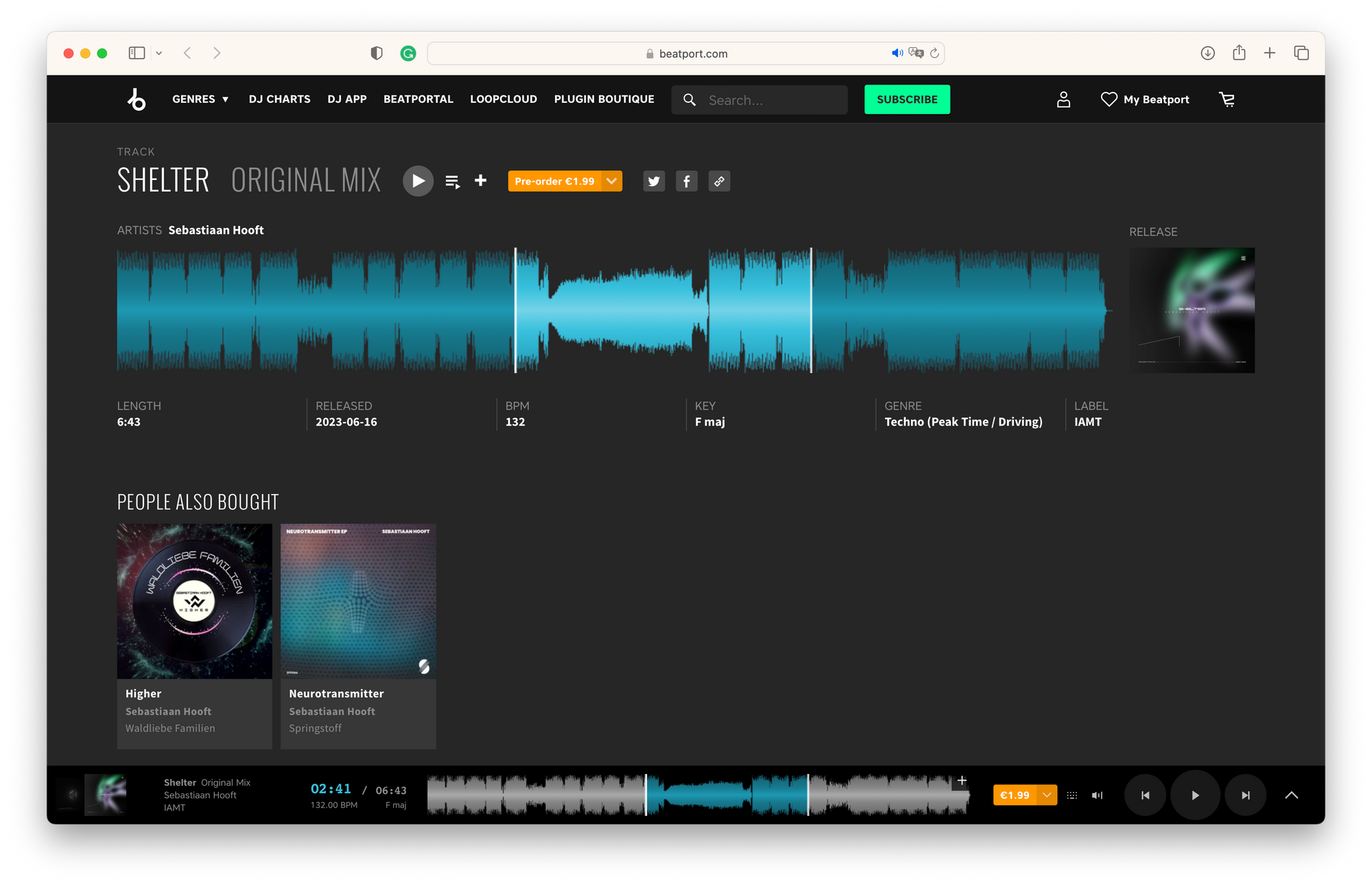The image size is (1372, 886).
Task: Open My Beatport heart link
Action: point(1145,100)
